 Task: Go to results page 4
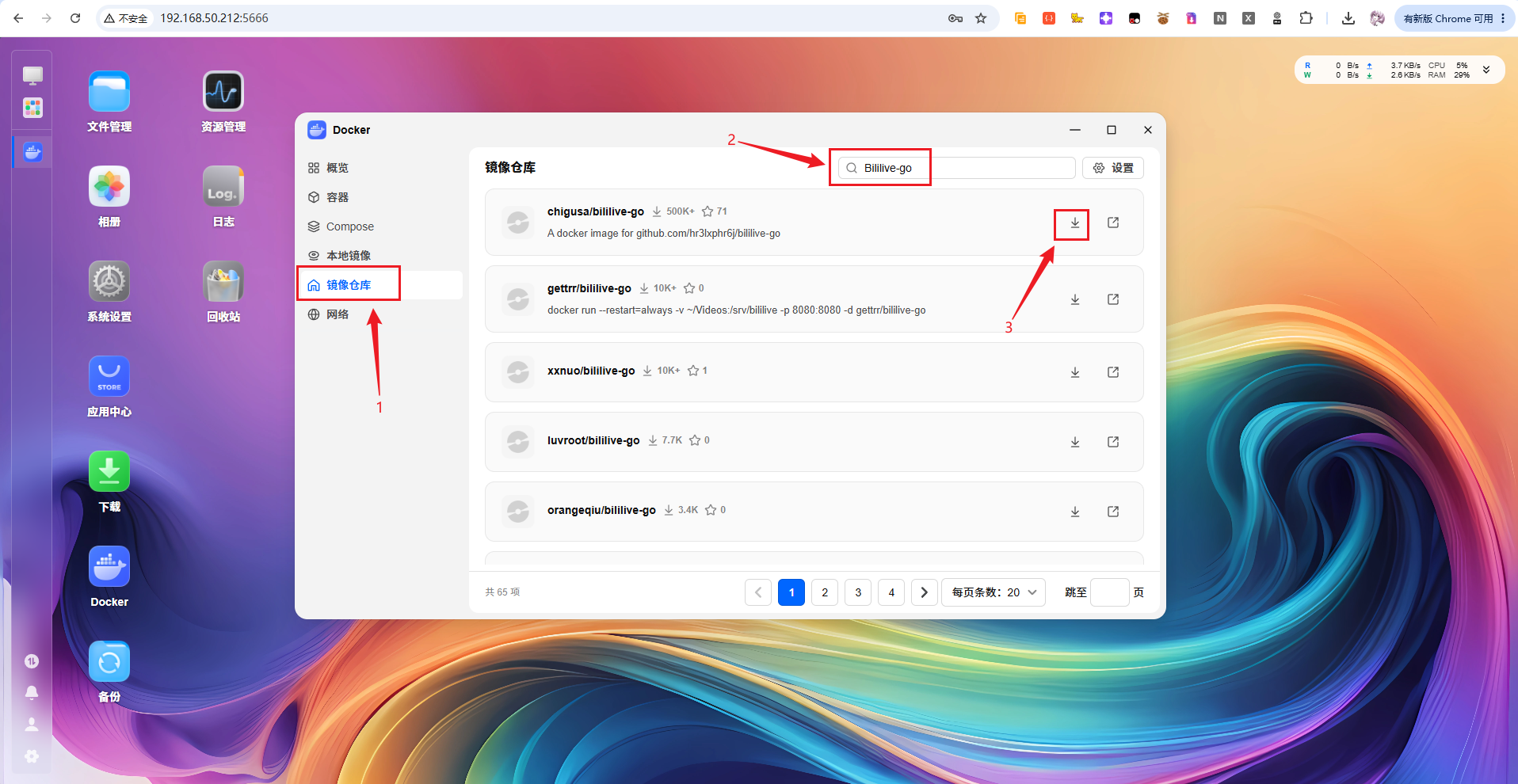click(891, 592)
